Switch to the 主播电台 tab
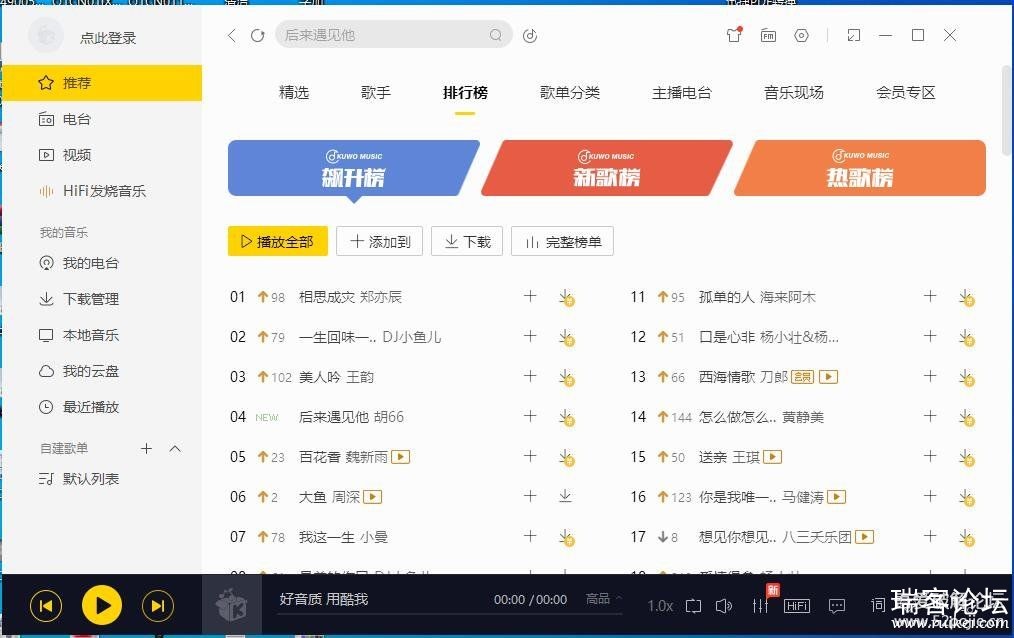 pyautogui.click(x=682, y=92)
